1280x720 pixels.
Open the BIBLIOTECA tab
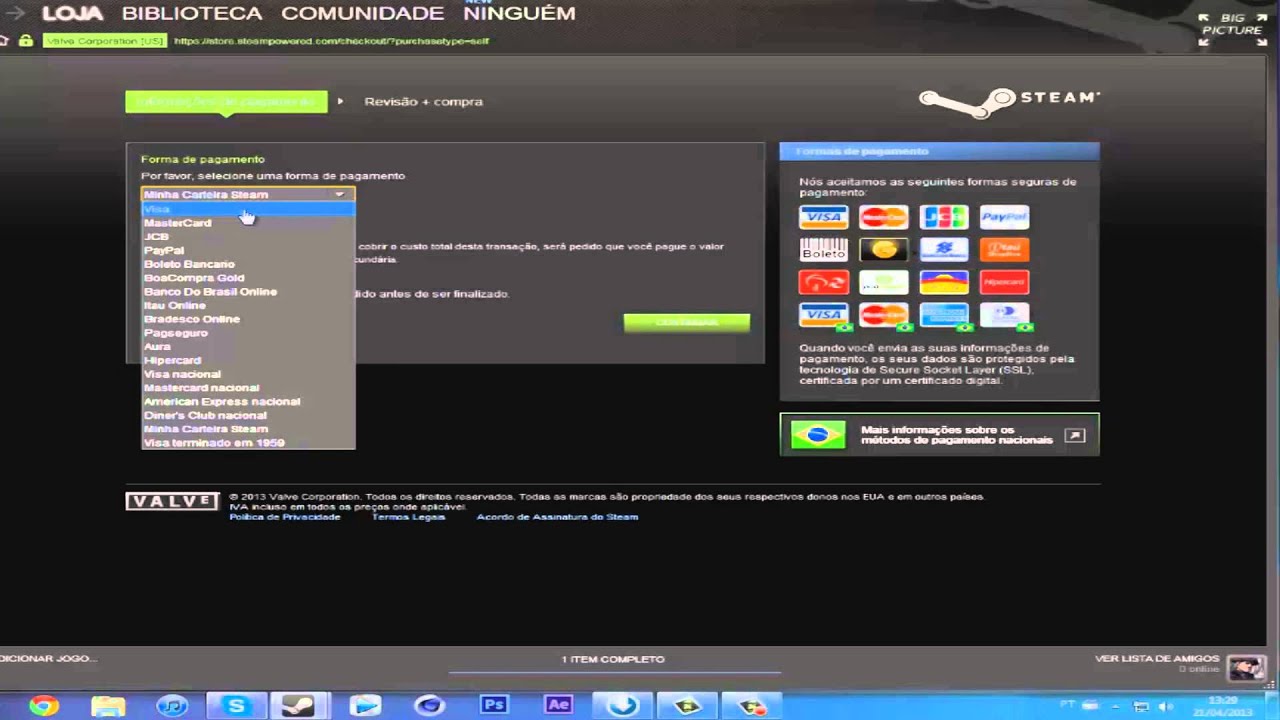pos(192,14)
